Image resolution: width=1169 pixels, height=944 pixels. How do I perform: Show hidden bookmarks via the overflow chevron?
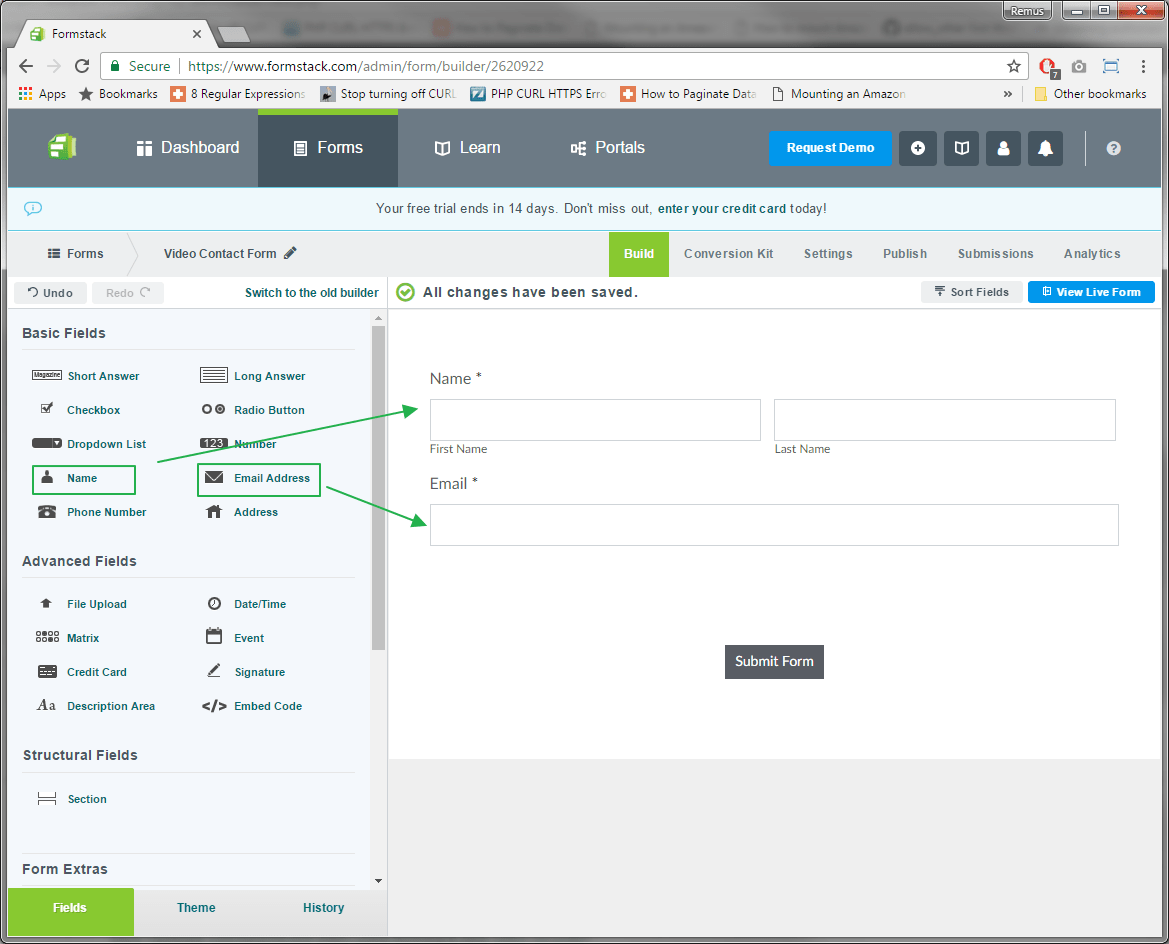pyautogui.click(x=1008, y=93)
